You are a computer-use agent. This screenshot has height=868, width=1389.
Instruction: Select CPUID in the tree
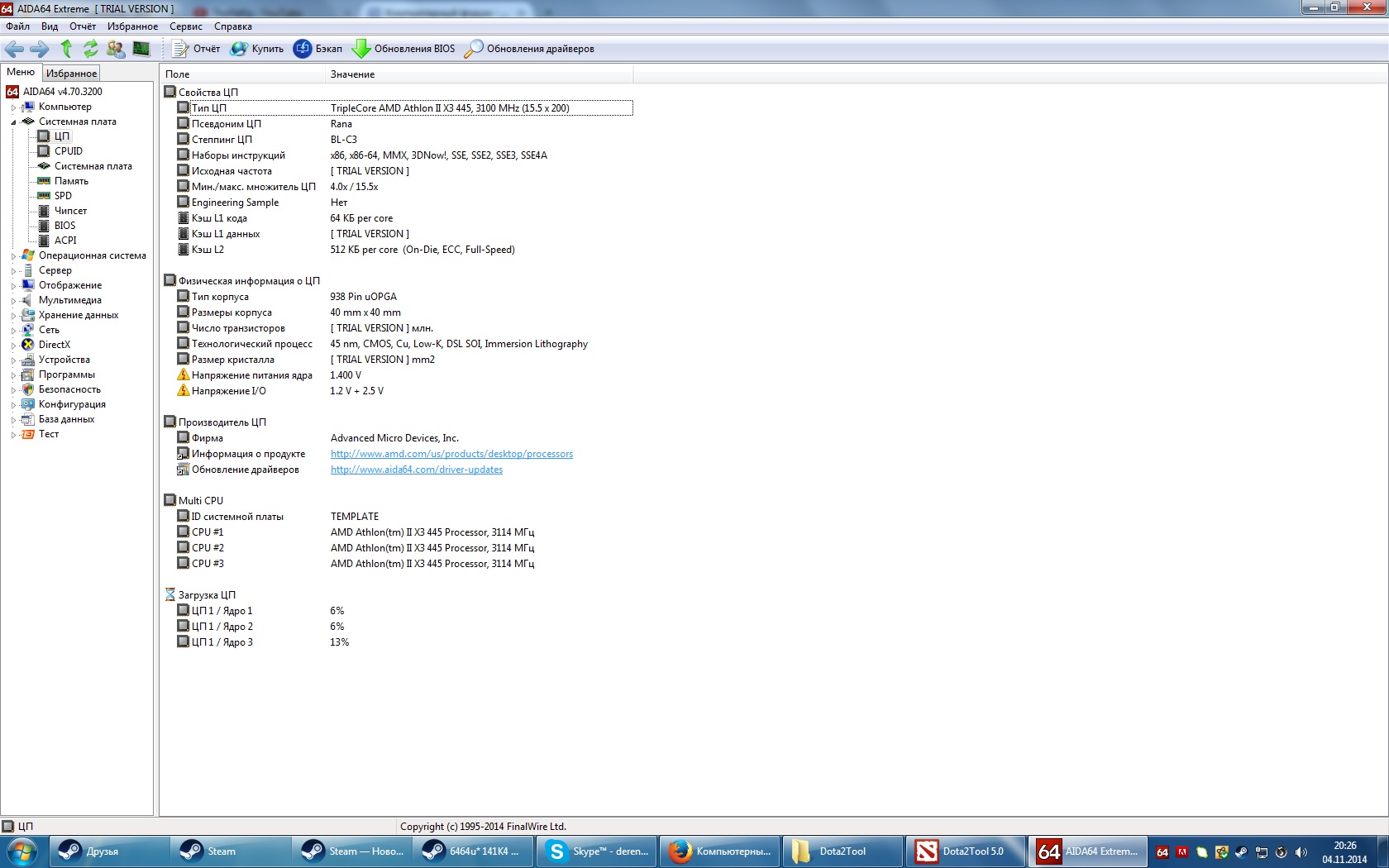coord(68,151)
